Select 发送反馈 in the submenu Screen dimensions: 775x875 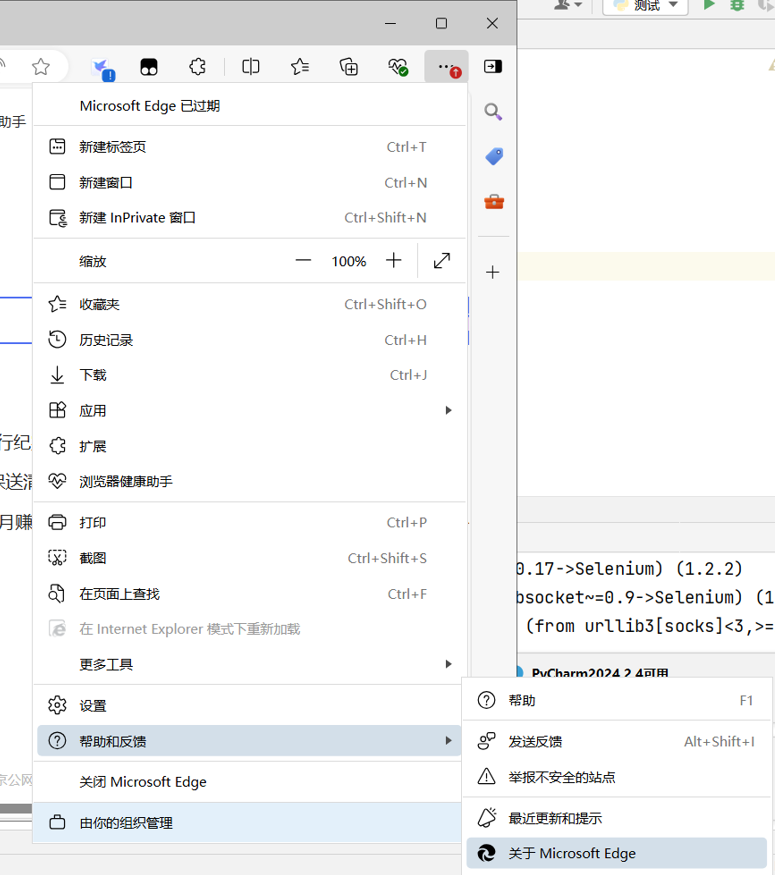(617, 742)
